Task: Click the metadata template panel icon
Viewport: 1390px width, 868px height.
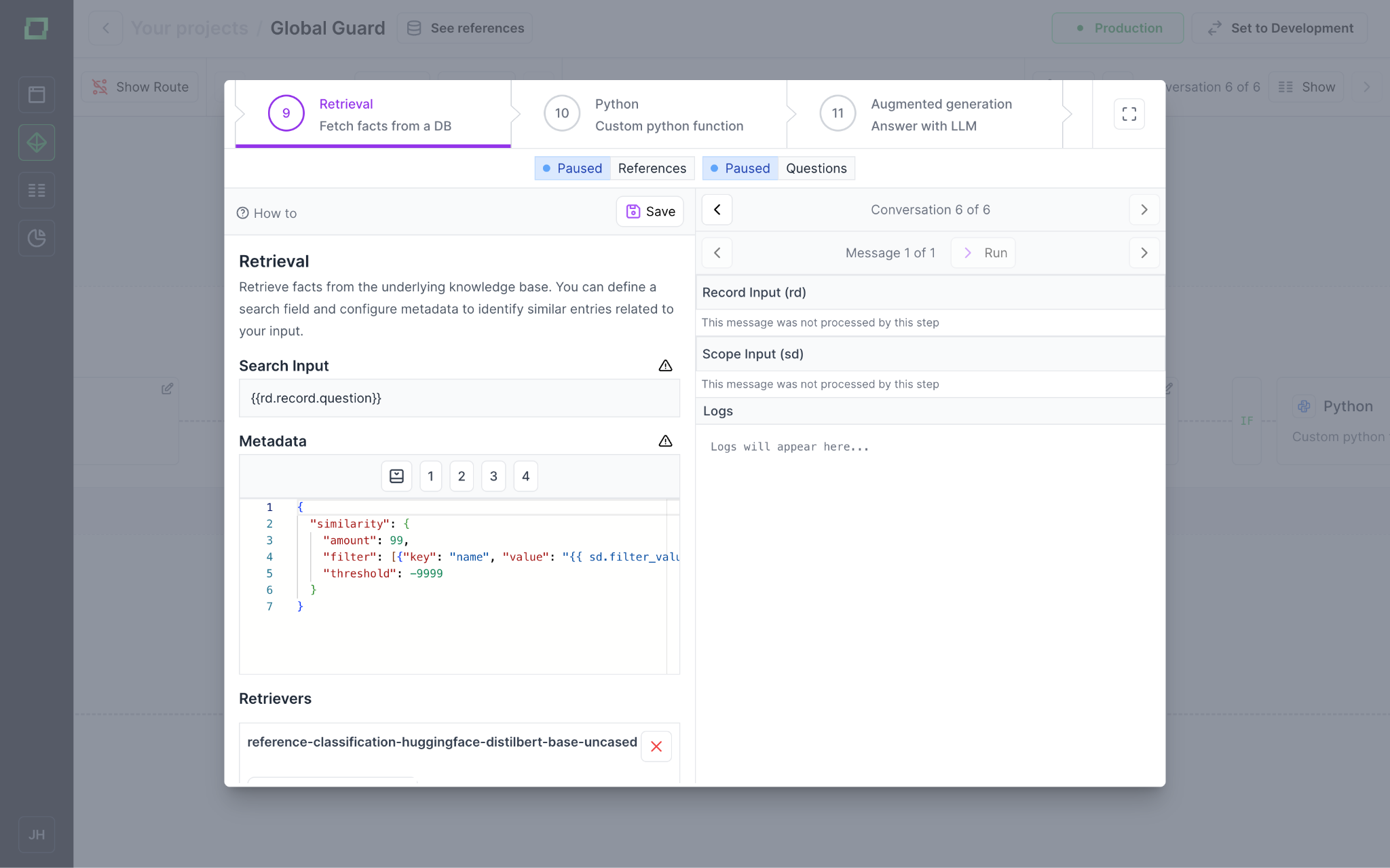Action: coord(396,476)
